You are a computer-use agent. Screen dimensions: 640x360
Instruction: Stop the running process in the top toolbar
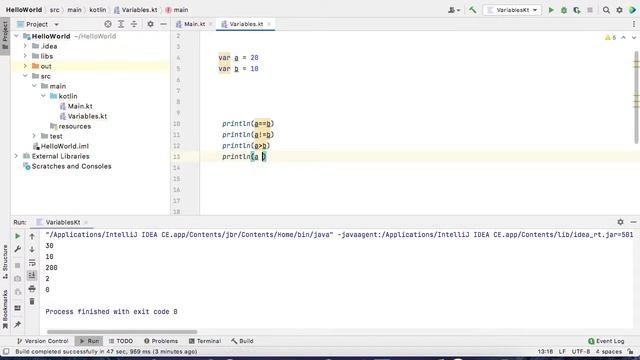(590, 10)
